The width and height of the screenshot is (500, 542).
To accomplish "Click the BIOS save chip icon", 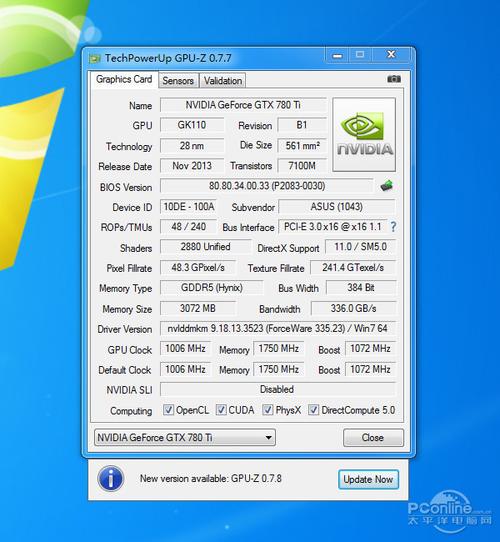I will [387, 186].
